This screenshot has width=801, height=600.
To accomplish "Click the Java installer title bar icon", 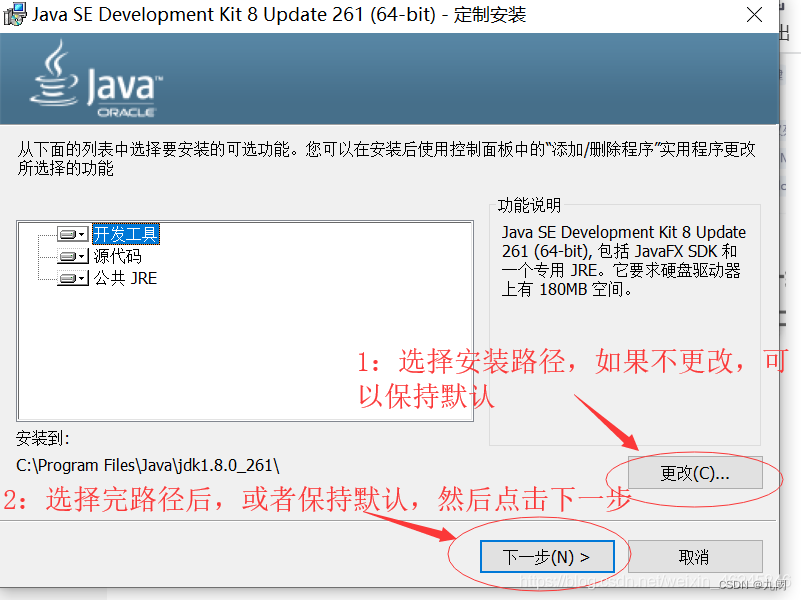I will coord(14,14).
